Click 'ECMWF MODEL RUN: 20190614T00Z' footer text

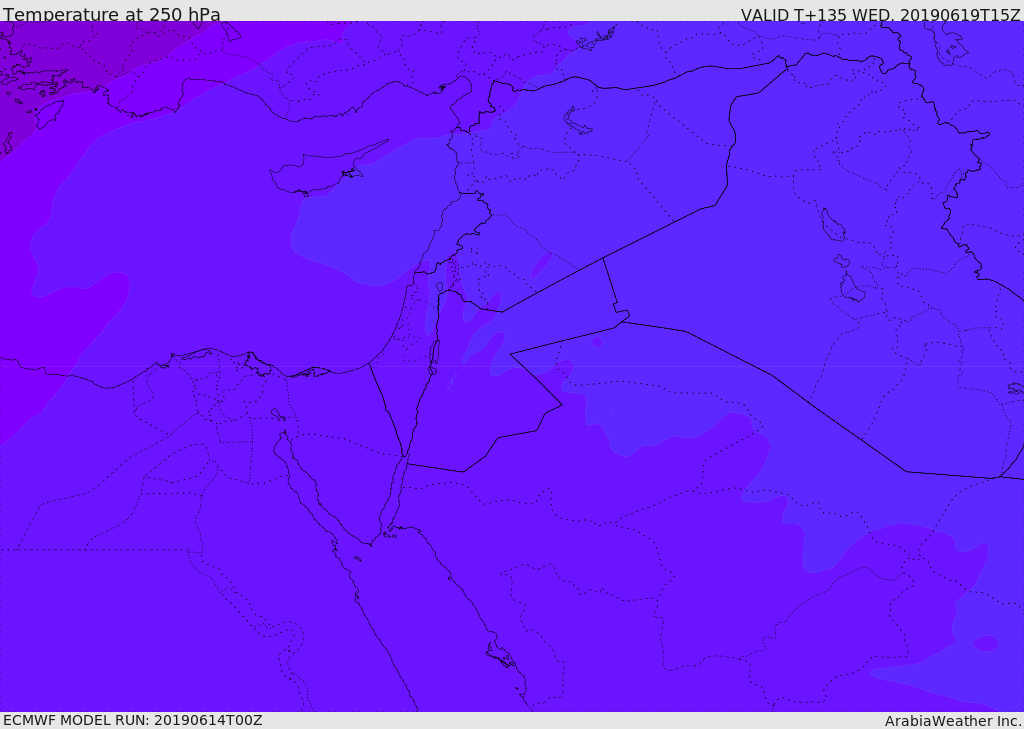133,720
